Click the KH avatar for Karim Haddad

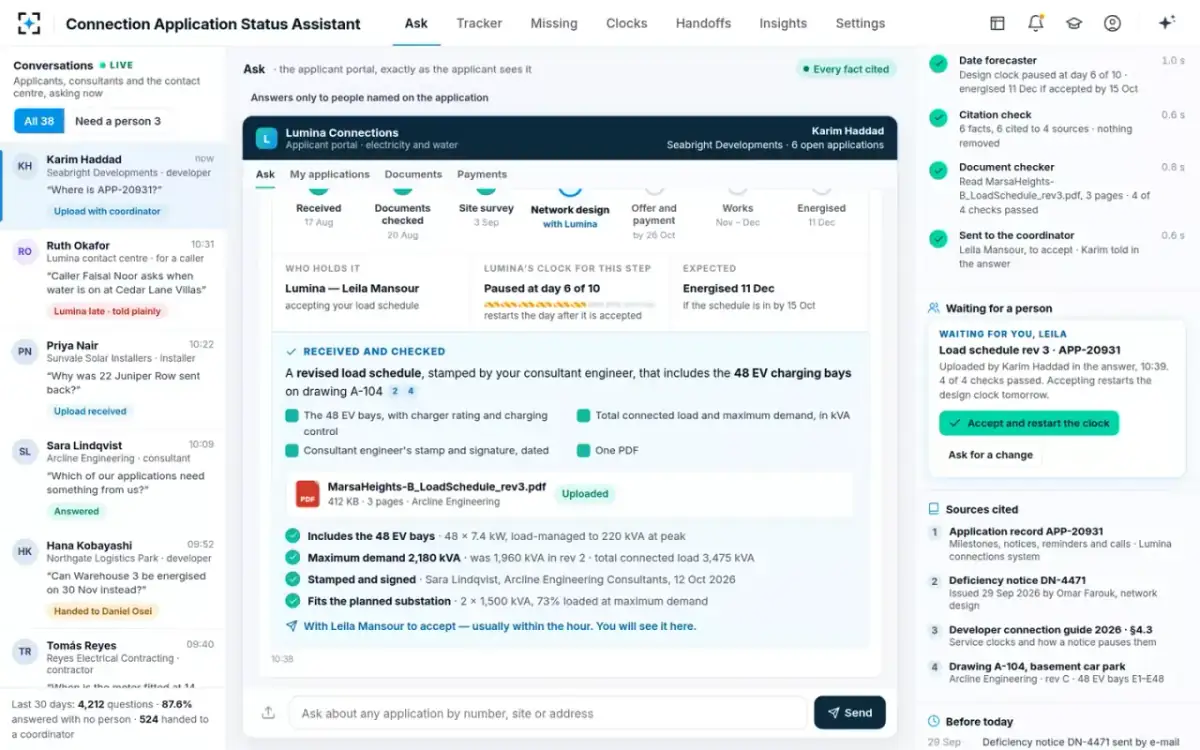(25, 167)
